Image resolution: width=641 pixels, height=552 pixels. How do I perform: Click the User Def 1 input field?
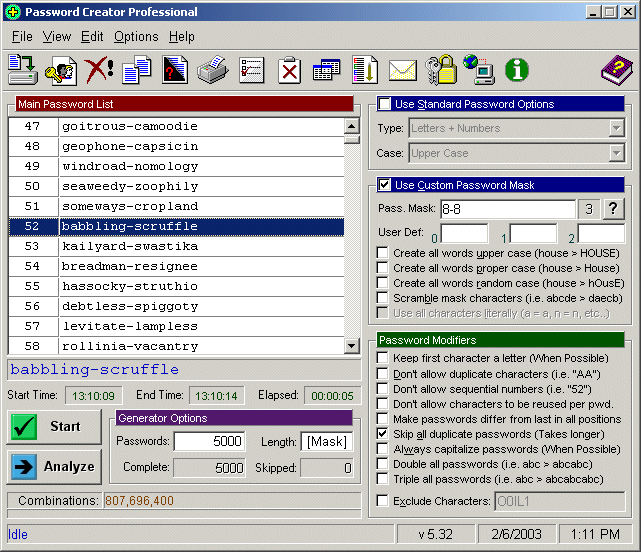pyautogui.click(x=533, y=233)
